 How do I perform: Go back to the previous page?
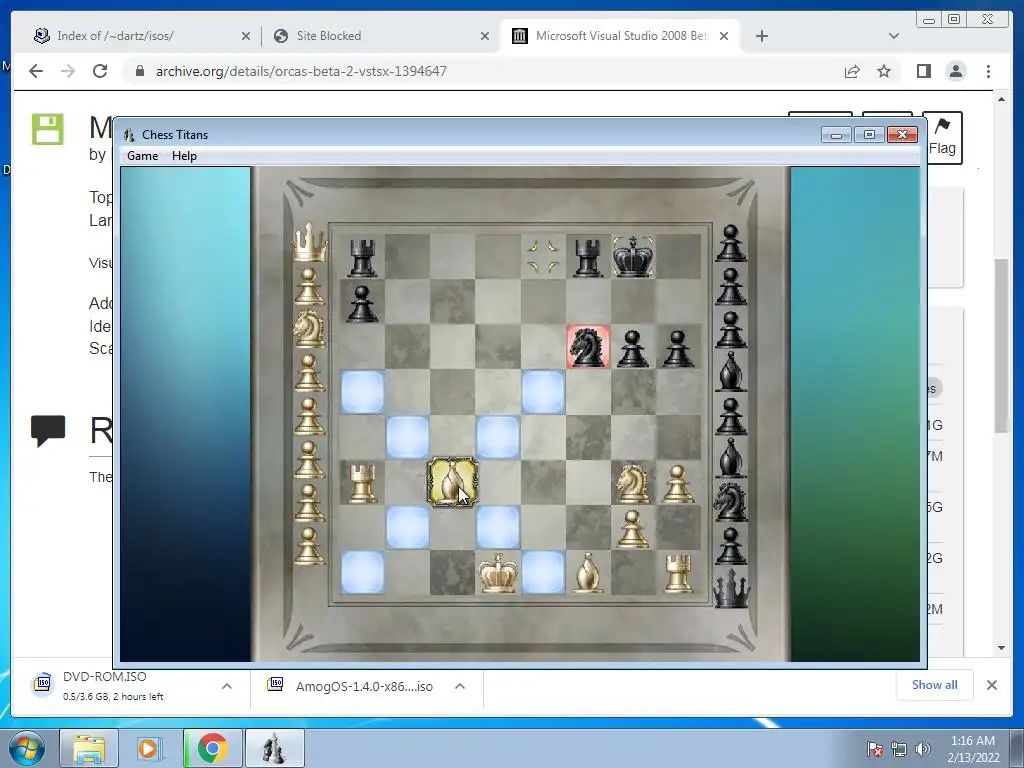pos(36,71)
